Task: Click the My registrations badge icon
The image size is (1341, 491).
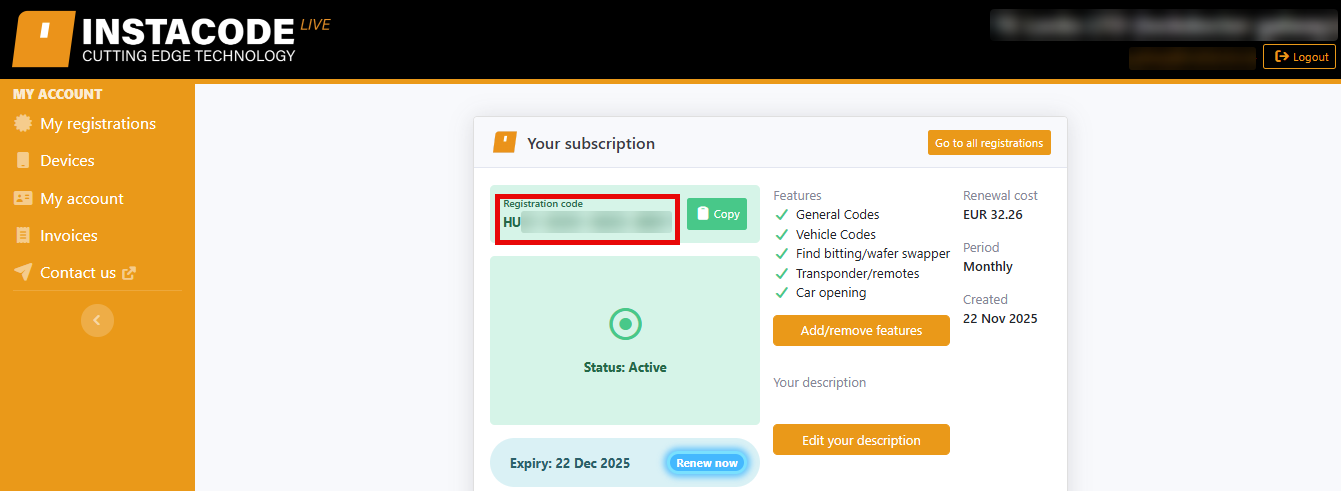Action: click(x=23, y=124)
